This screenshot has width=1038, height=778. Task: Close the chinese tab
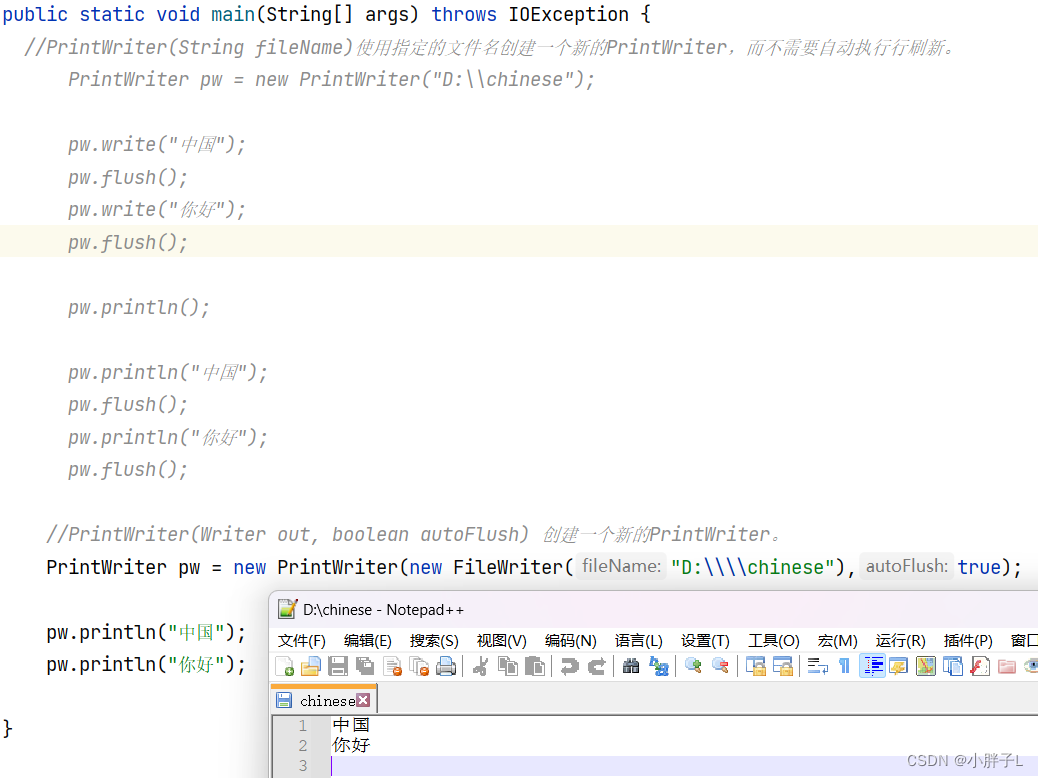coord(364,700)
